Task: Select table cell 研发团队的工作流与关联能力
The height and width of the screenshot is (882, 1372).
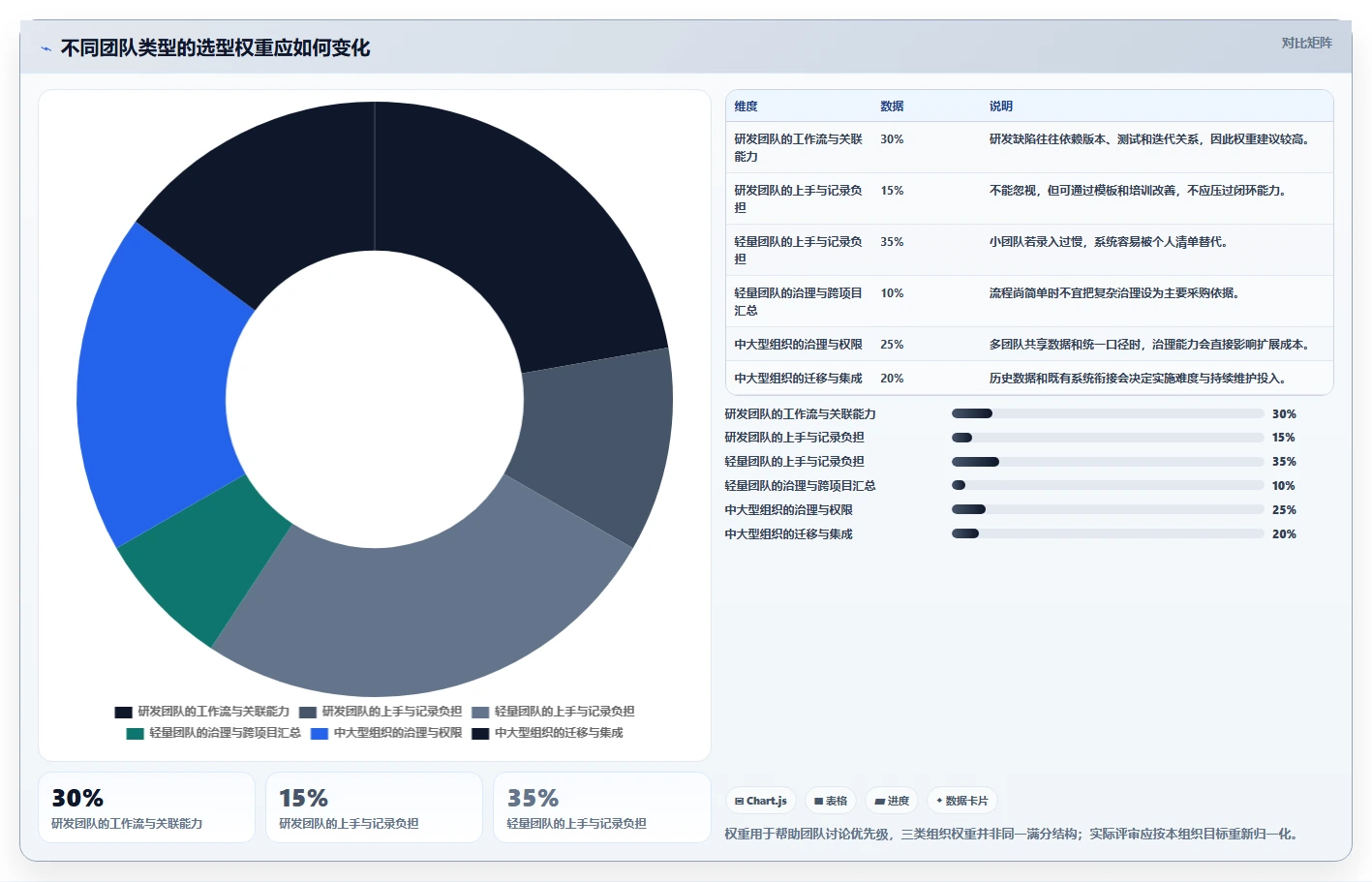Action: click(x=799, y=147)
